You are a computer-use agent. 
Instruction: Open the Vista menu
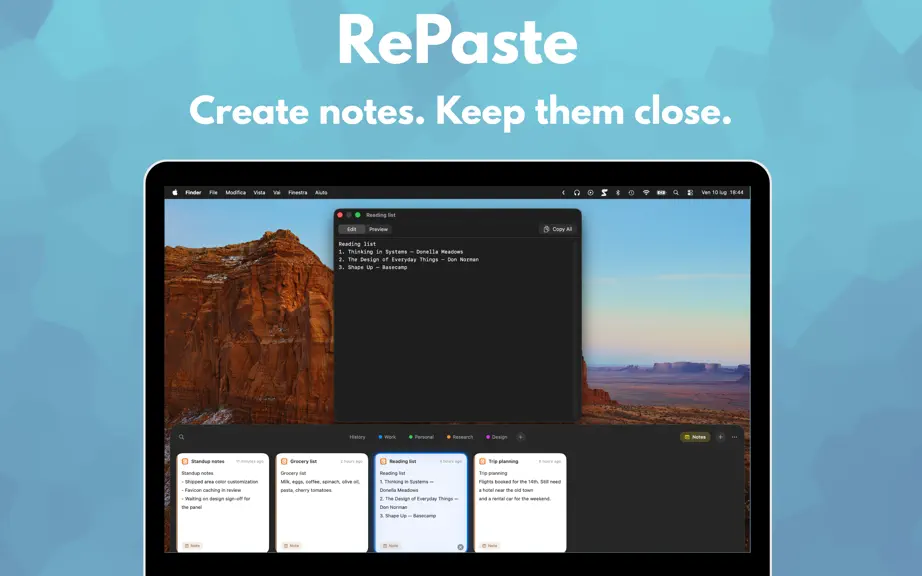pos(259,192)
